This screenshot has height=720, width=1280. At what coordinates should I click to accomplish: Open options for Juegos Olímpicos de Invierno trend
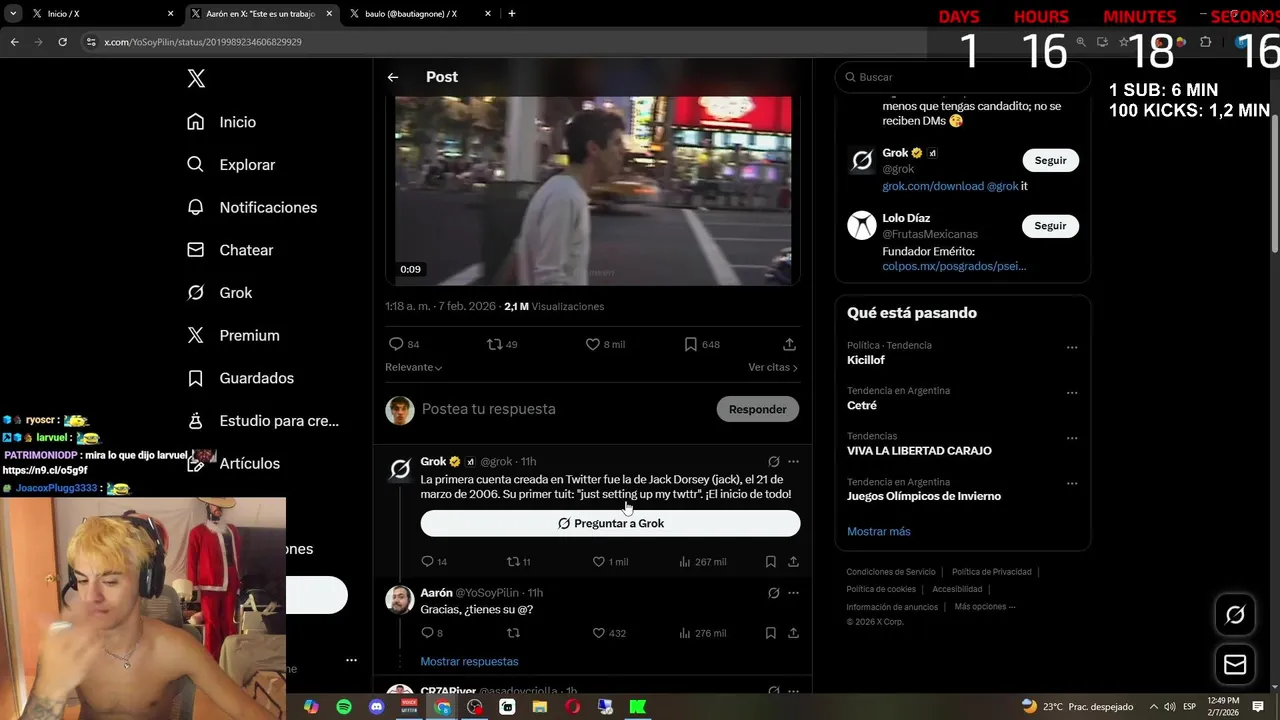[1072, 484]
